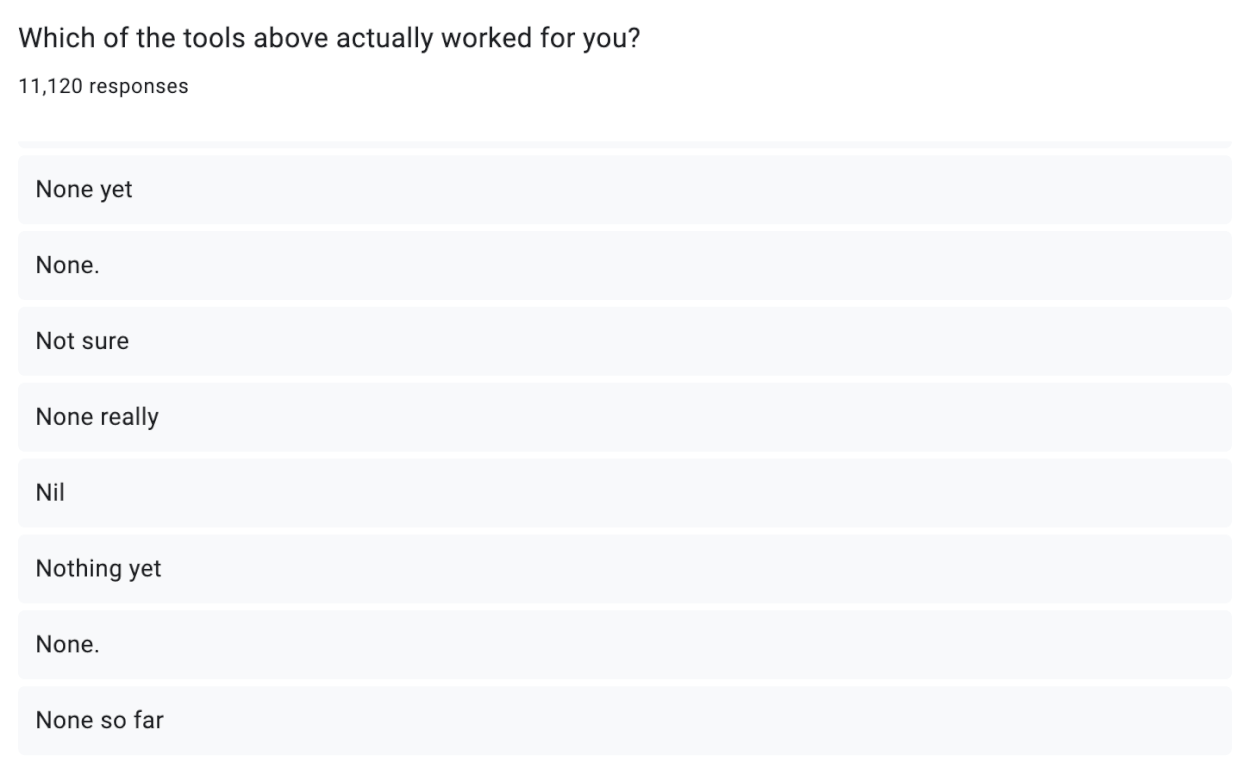Screen dimensions: 1250x762
Task: Click the partially visible row atop the list
Action: pyautogui.click(x=624, y=145)
